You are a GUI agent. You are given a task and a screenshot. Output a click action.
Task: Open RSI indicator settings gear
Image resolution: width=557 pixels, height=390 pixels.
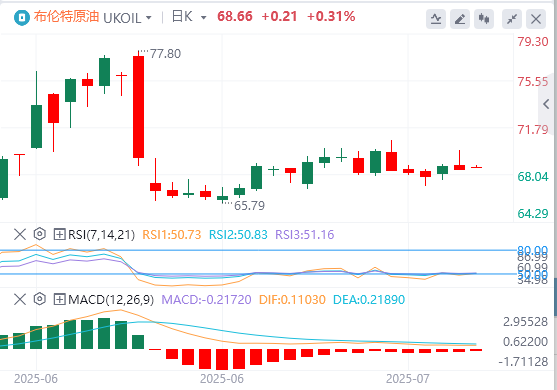pyautogui.click(x=40, y=234)
